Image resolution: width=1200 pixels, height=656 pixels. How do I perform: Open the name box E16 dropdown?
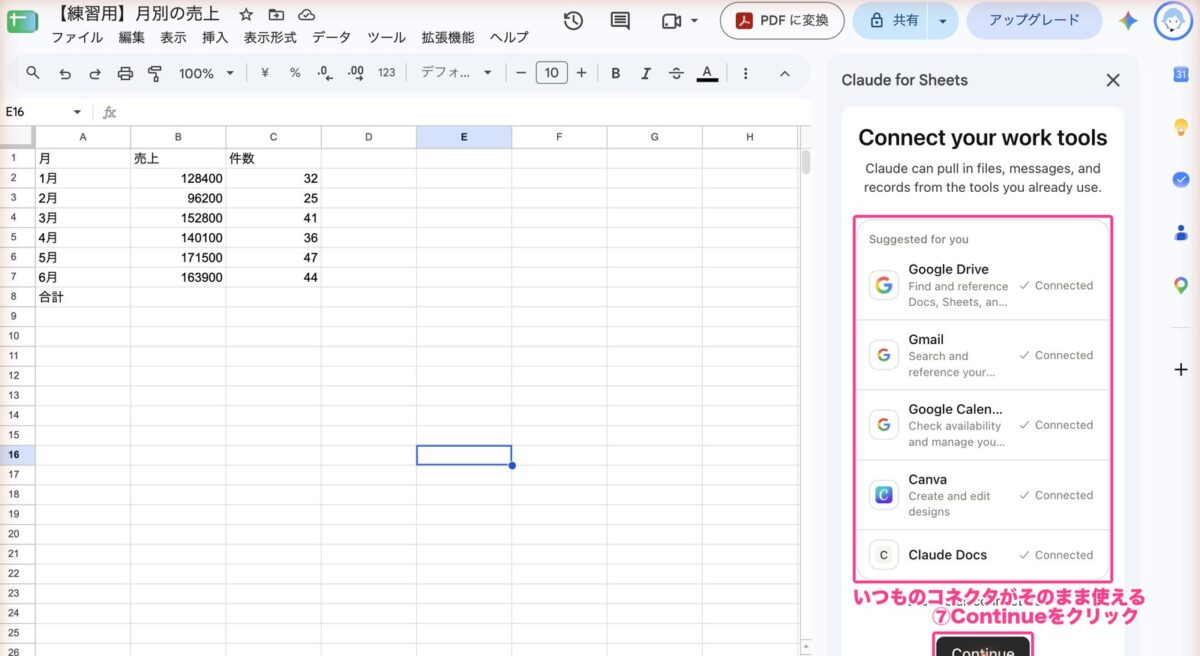coord(77,112)
